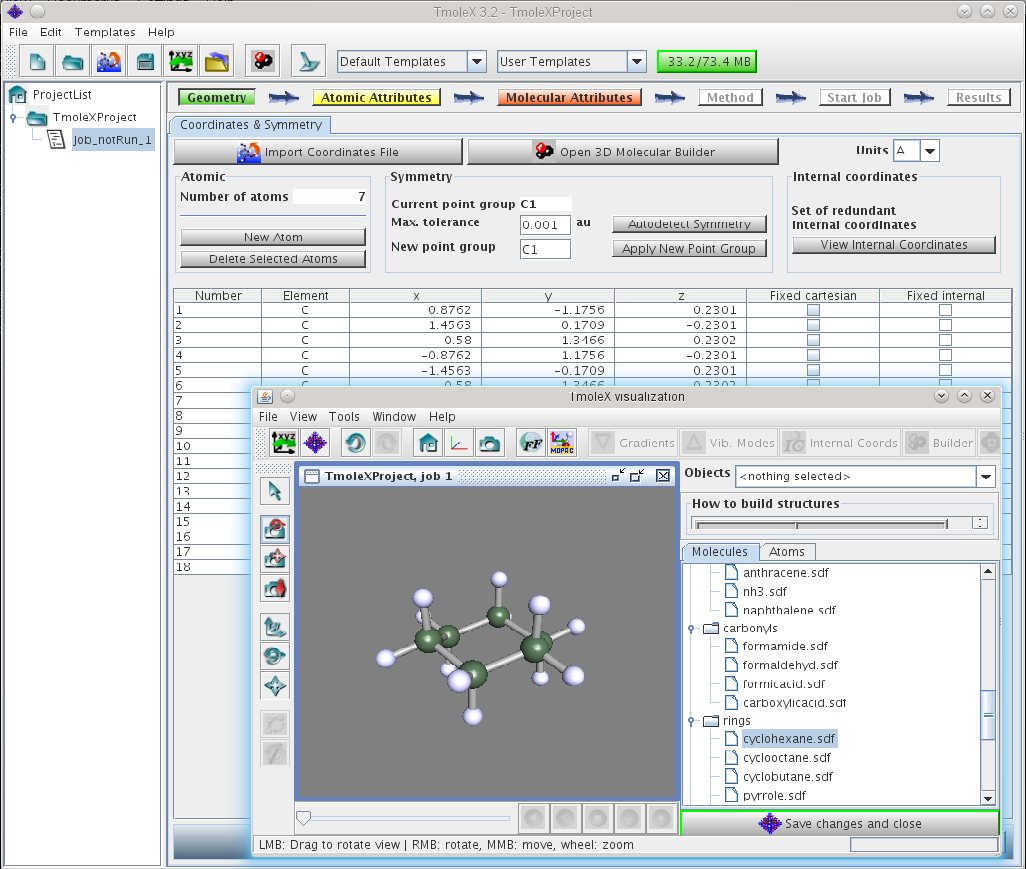1026x869 pixels.
Task: Select the camera rotate tool in side toolbar
Action: [275, 529]
